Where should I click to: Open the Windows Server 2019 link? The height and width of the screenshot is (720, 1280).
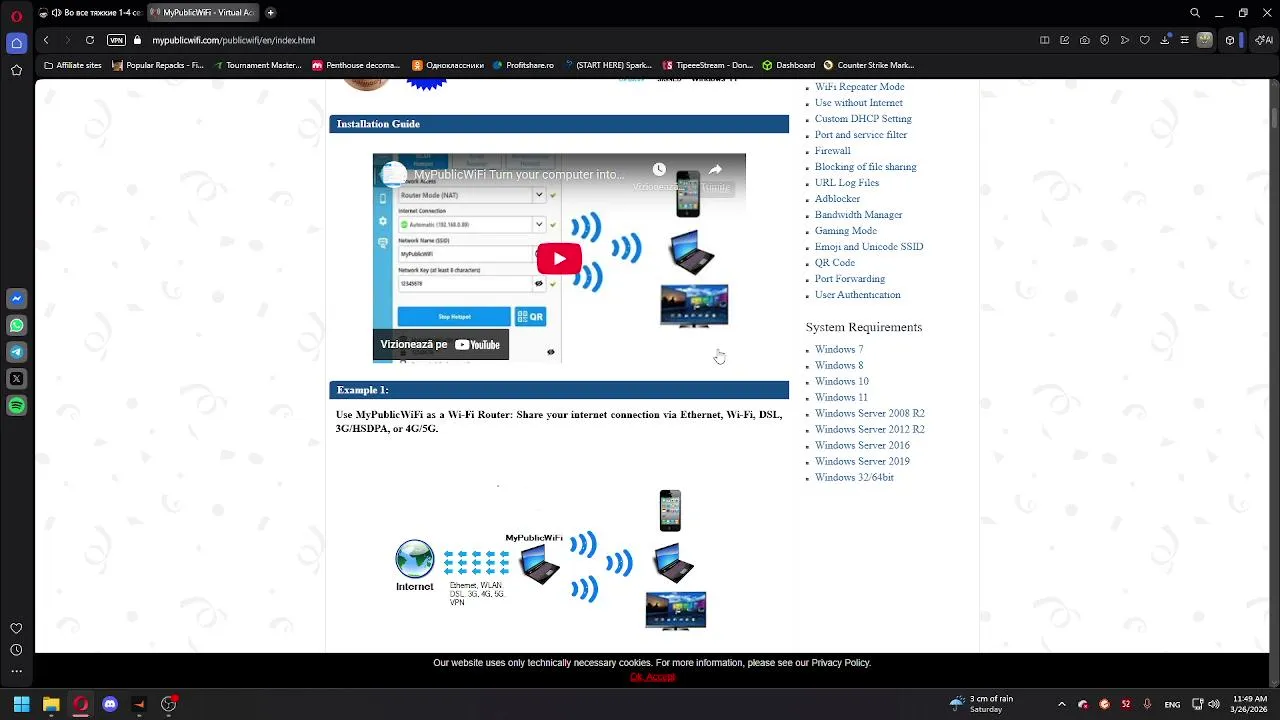click(x=862, y=462)
